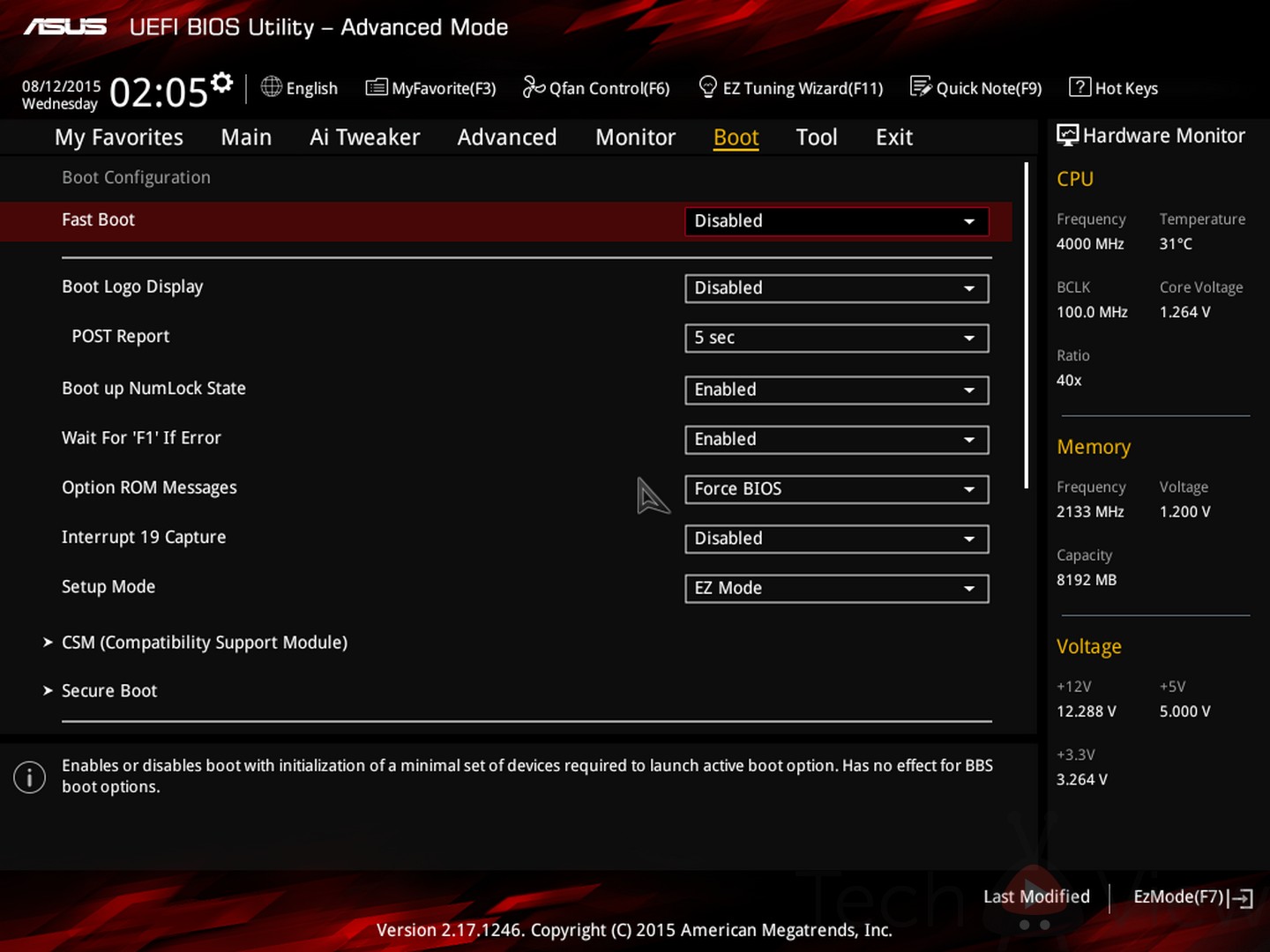This screenshot has height=952, width=1270.
Task: Click the Memory Voltage 1.200 V value
Action: [x=1184, y=511]
